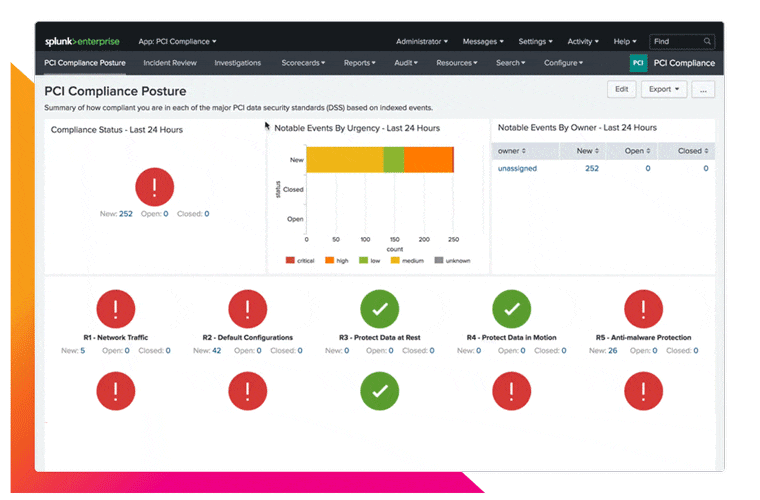The image size is (760, 500).
Task: Open the App: PCI Compliance dropdown
Action: pyautogui.click(x=177, y=42)
